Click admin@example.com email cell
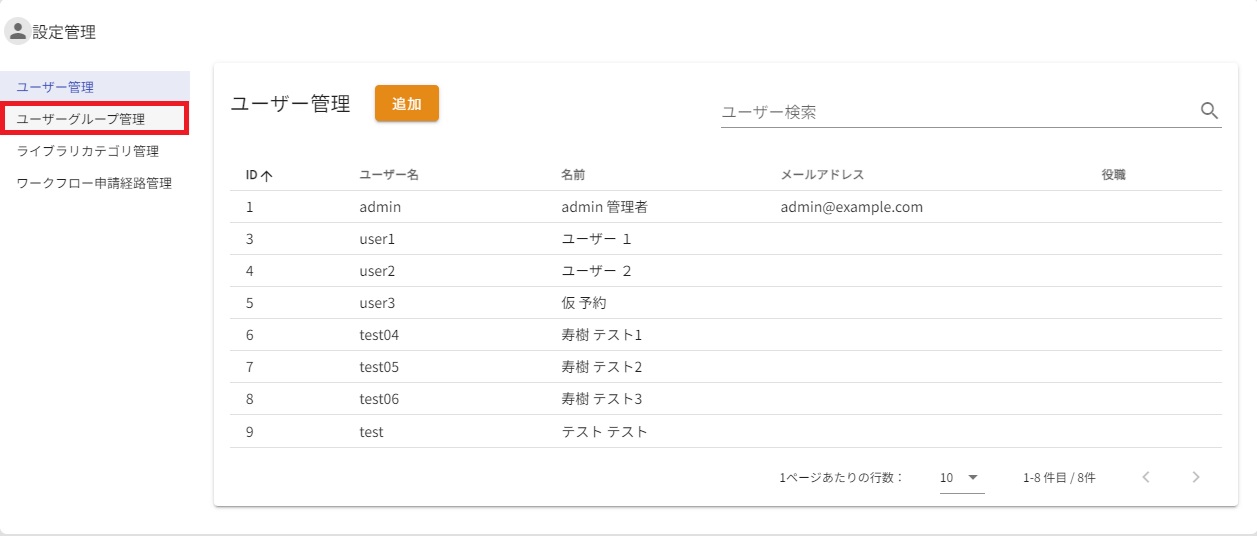The image size is (1257, 536). point(851,207)
